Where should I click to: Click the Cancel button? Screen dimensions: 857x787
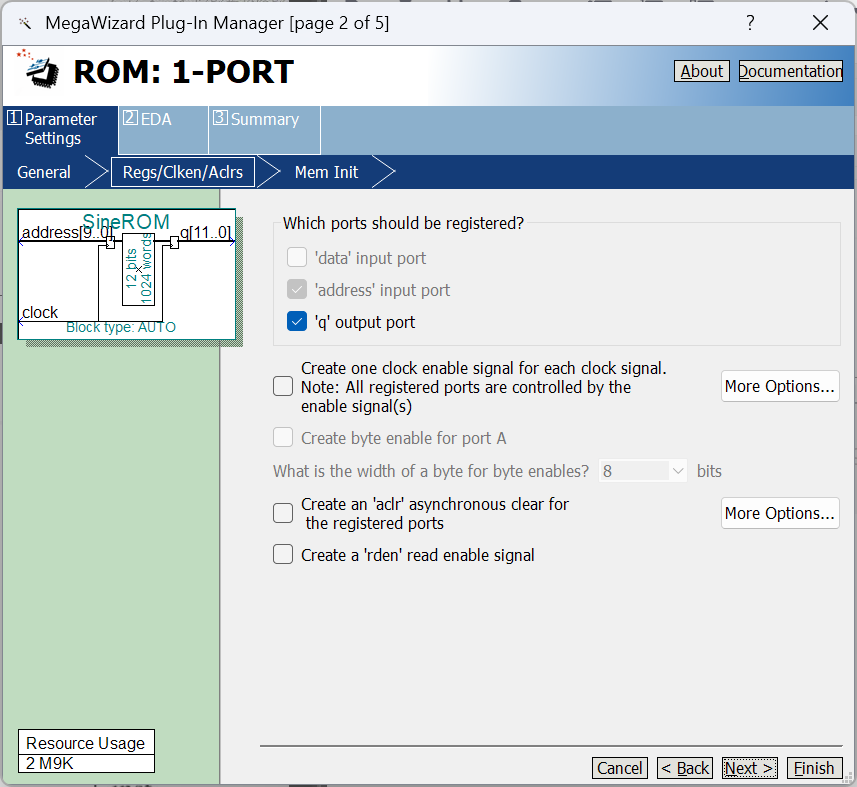[620, 768]
